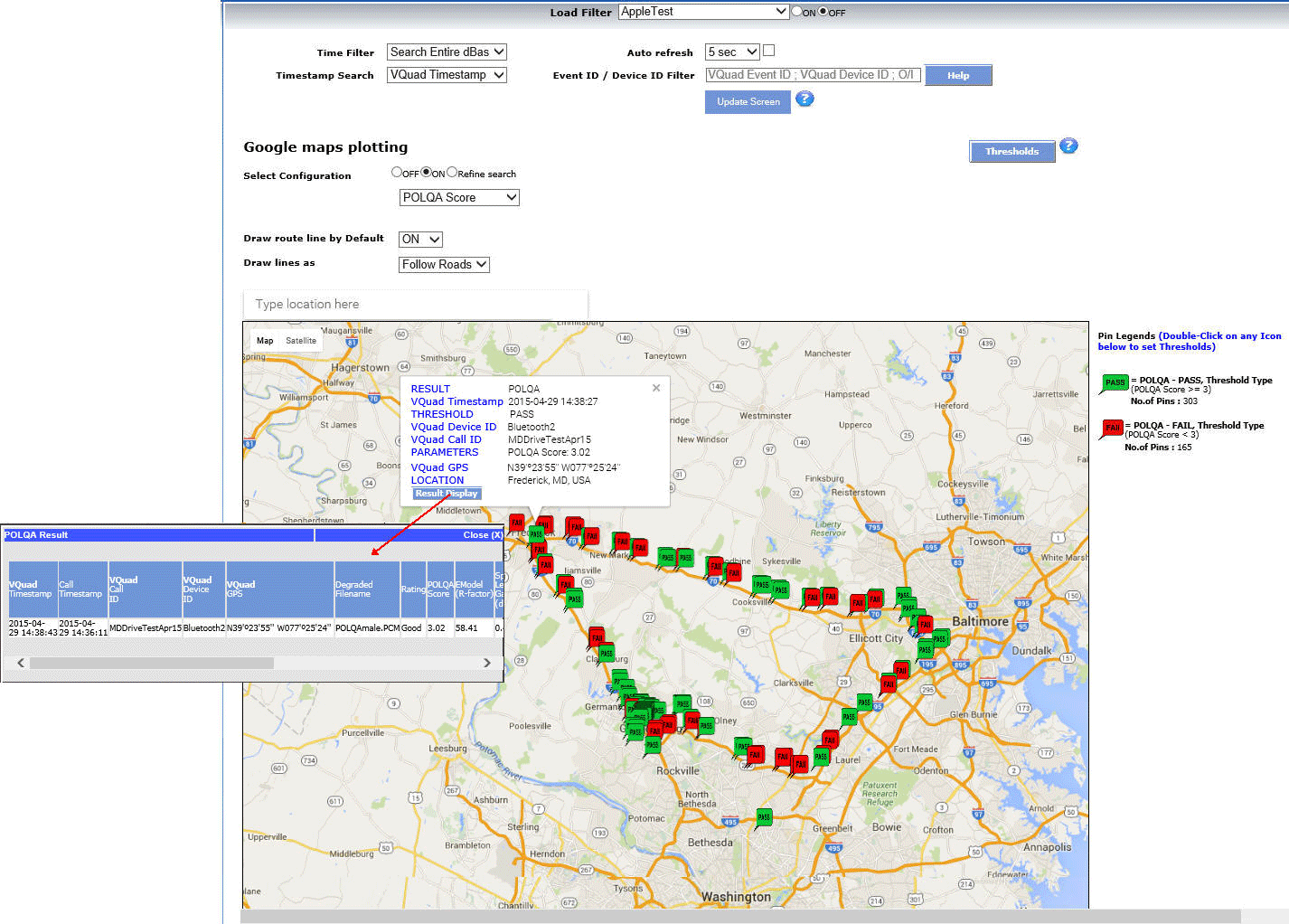Select the isolated PASS pin south of North Bethesda
This screenshot has width=1289, height=924.
coord(764,818)
